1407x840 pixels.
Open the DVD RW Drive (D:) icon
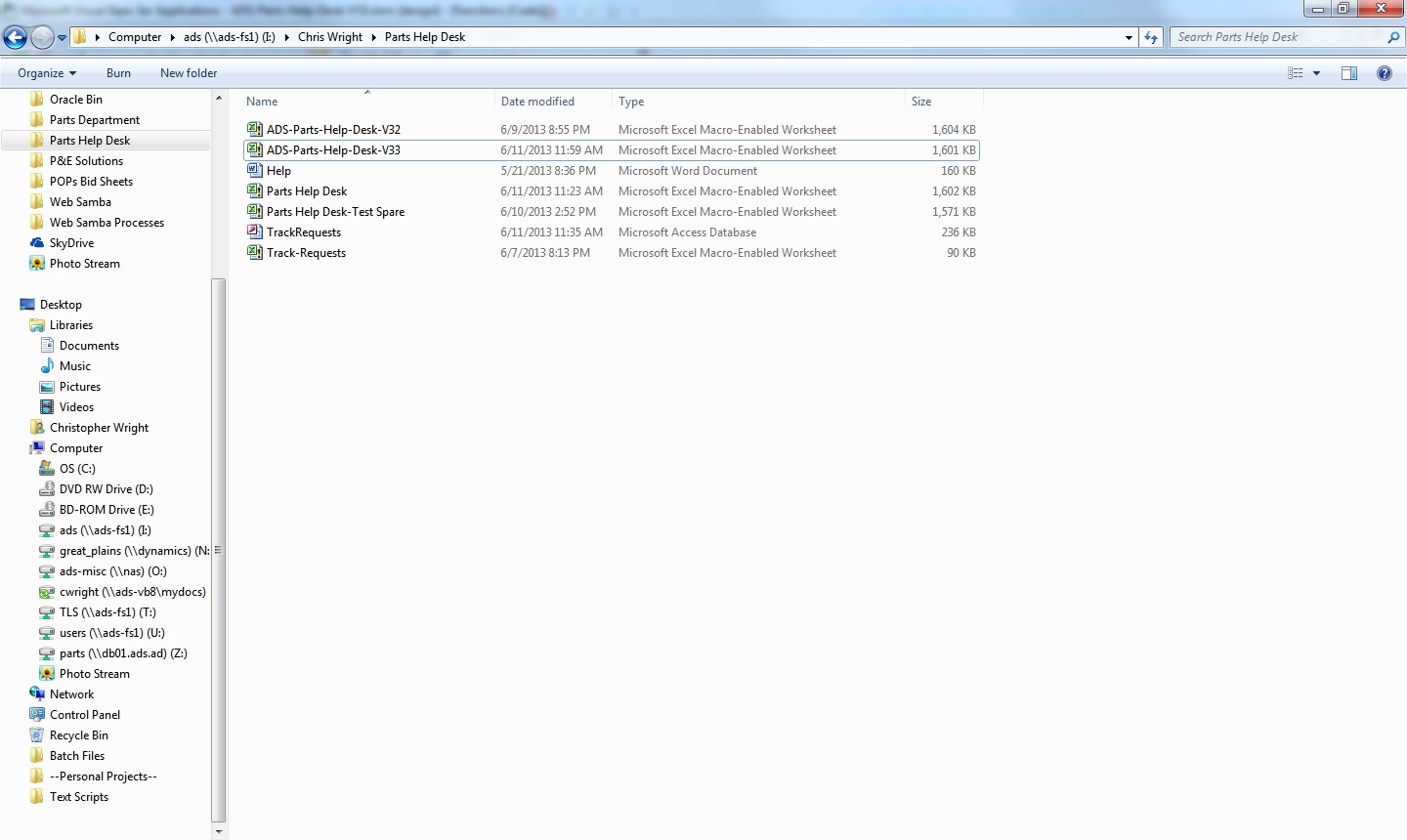tap(47, 488)
